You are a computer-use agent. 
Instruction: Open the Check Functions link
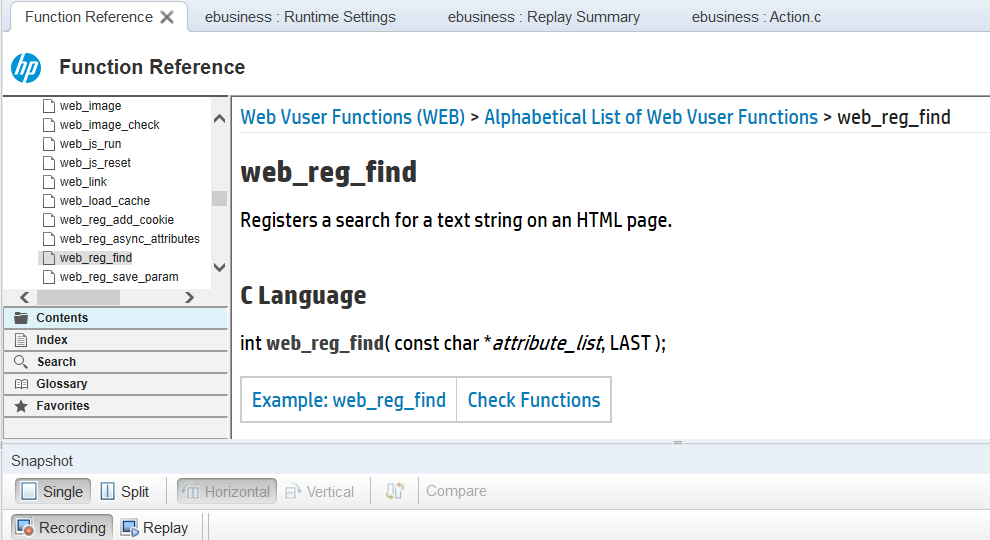[x=534, y=400]
